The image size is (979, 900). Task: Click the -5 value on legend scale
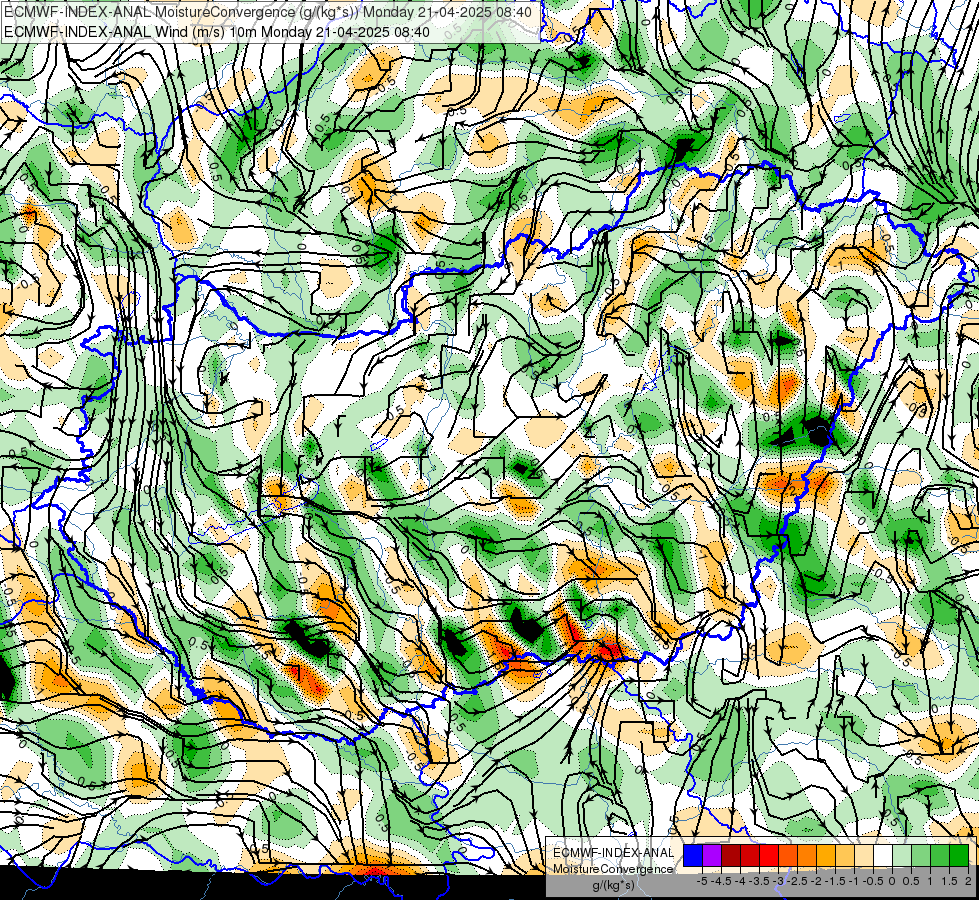pyautogui.click(x=702, y=881)
